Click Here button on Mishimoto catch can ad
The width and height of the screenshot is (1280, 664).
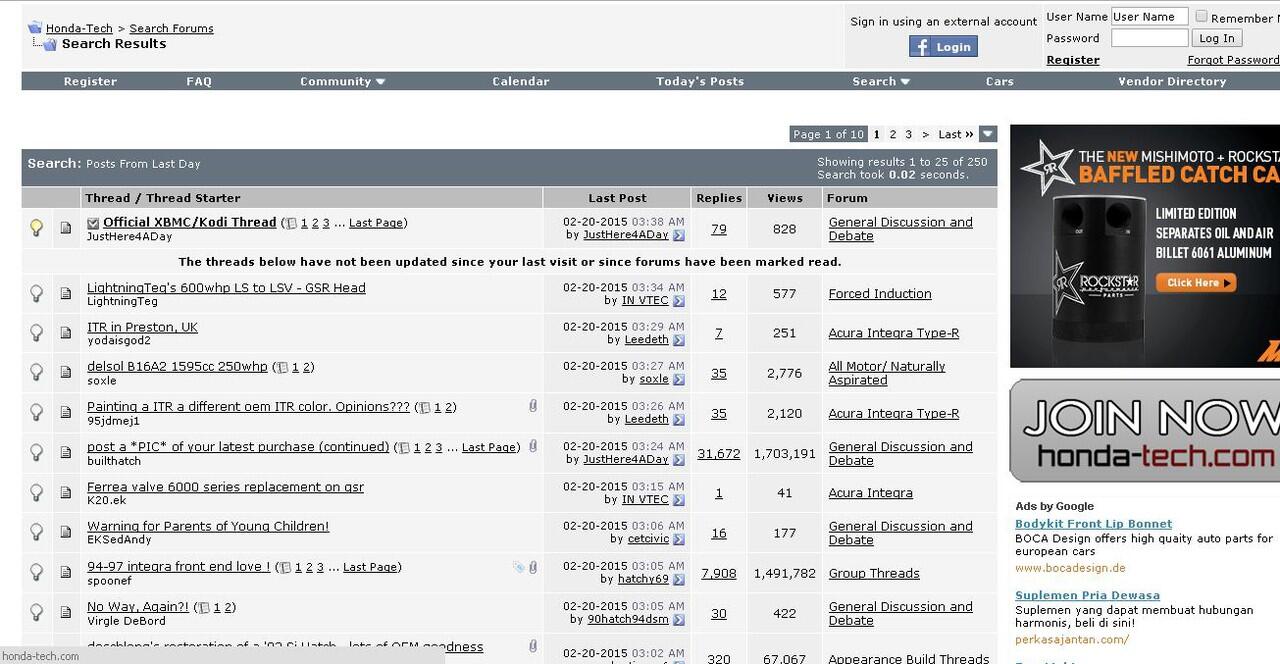(1194, 283)
